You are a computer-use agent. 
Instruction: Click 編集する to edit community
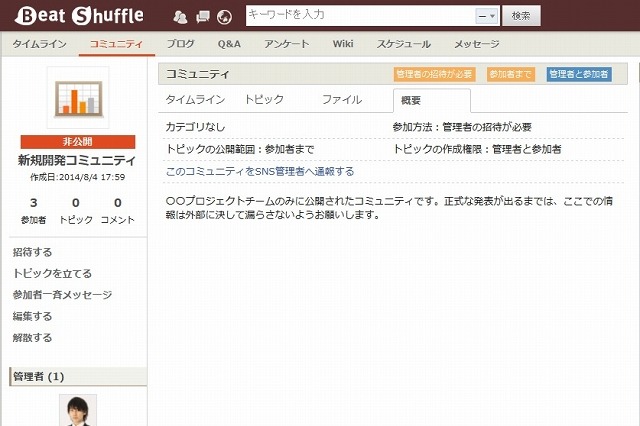(32, 316)
